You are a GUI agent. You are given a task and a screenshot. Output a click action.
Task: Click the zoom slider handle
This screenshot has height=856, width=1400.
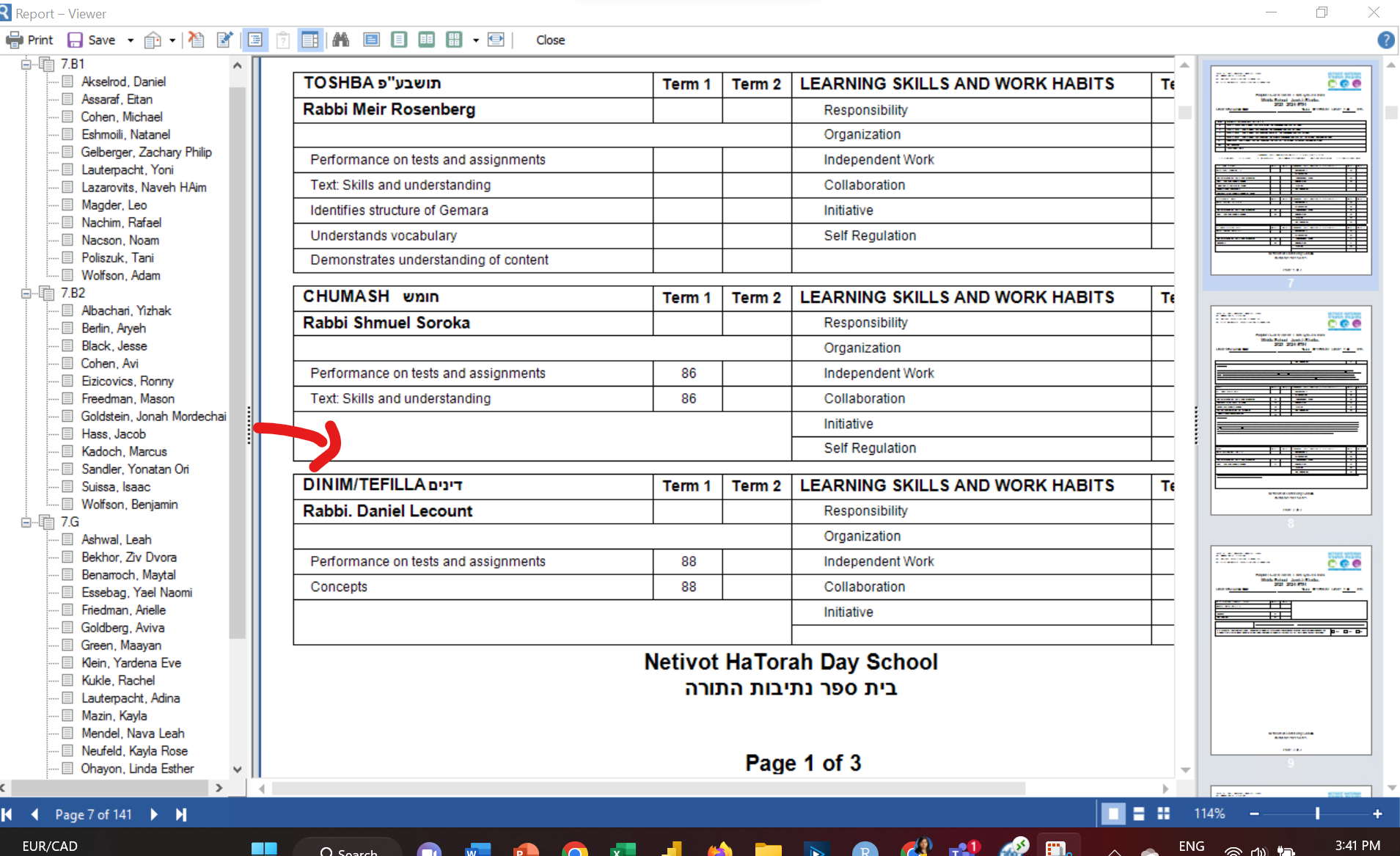tap(1318, 813)
